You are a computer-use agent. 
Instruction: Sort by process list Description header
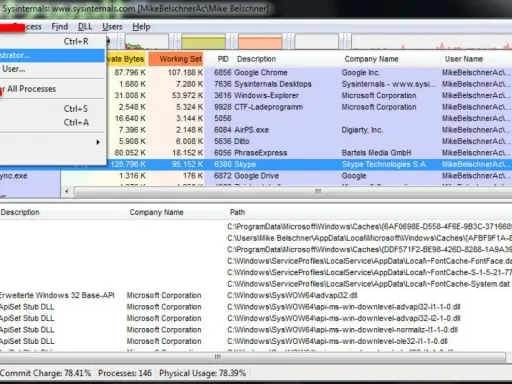(256, 59)
